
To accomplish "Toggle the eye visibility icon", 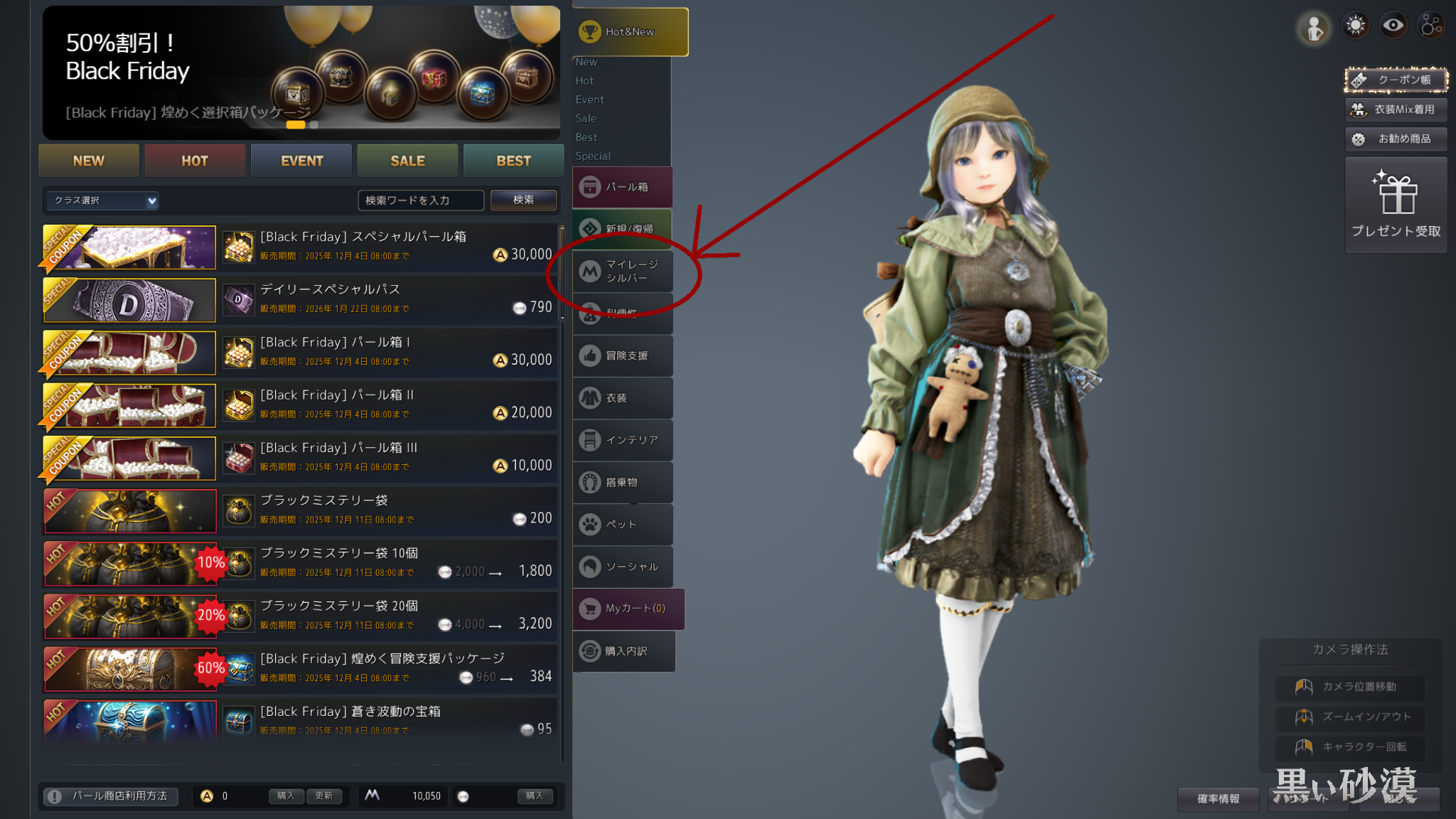I will point(1393,26).
